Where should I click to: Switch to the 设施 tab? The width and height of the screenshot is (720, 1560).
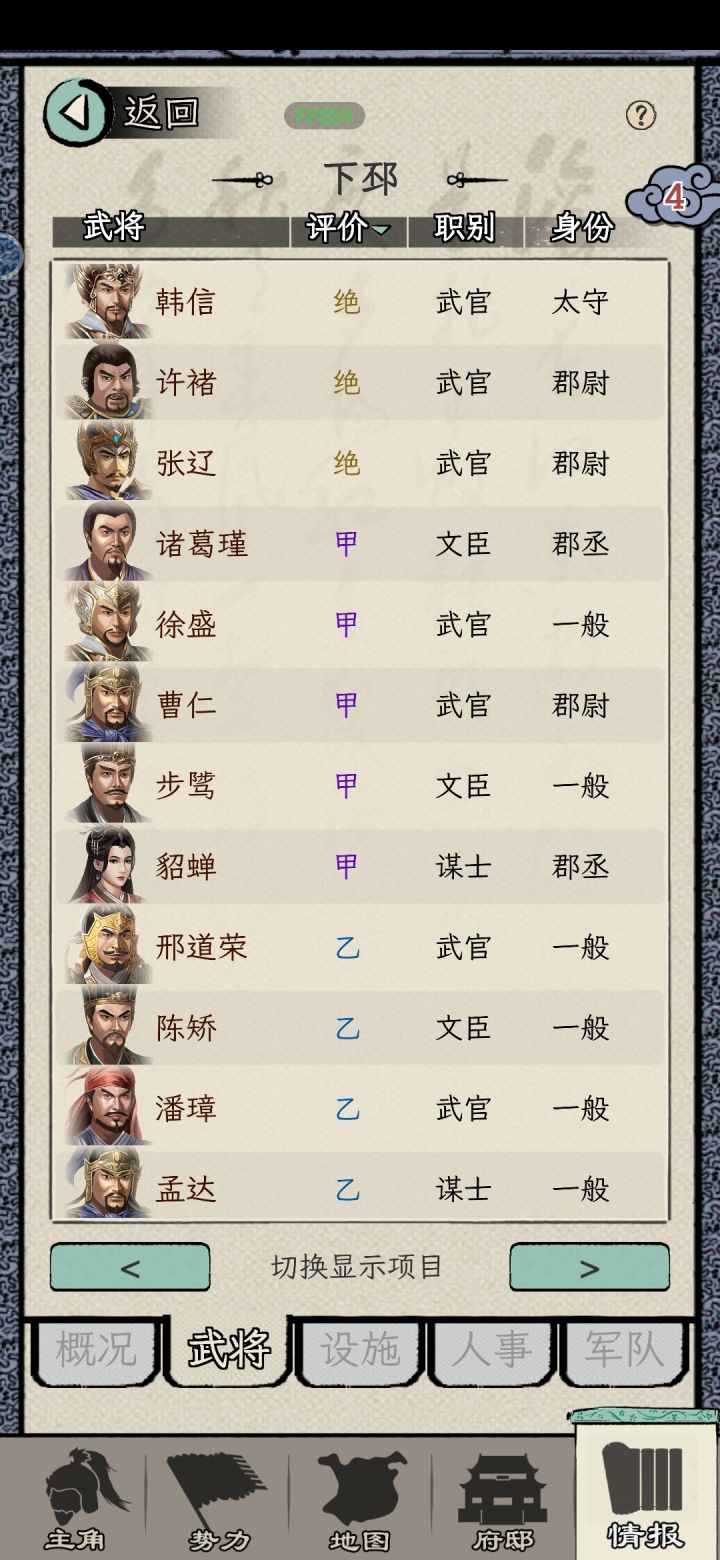(x=360, y=1351)
